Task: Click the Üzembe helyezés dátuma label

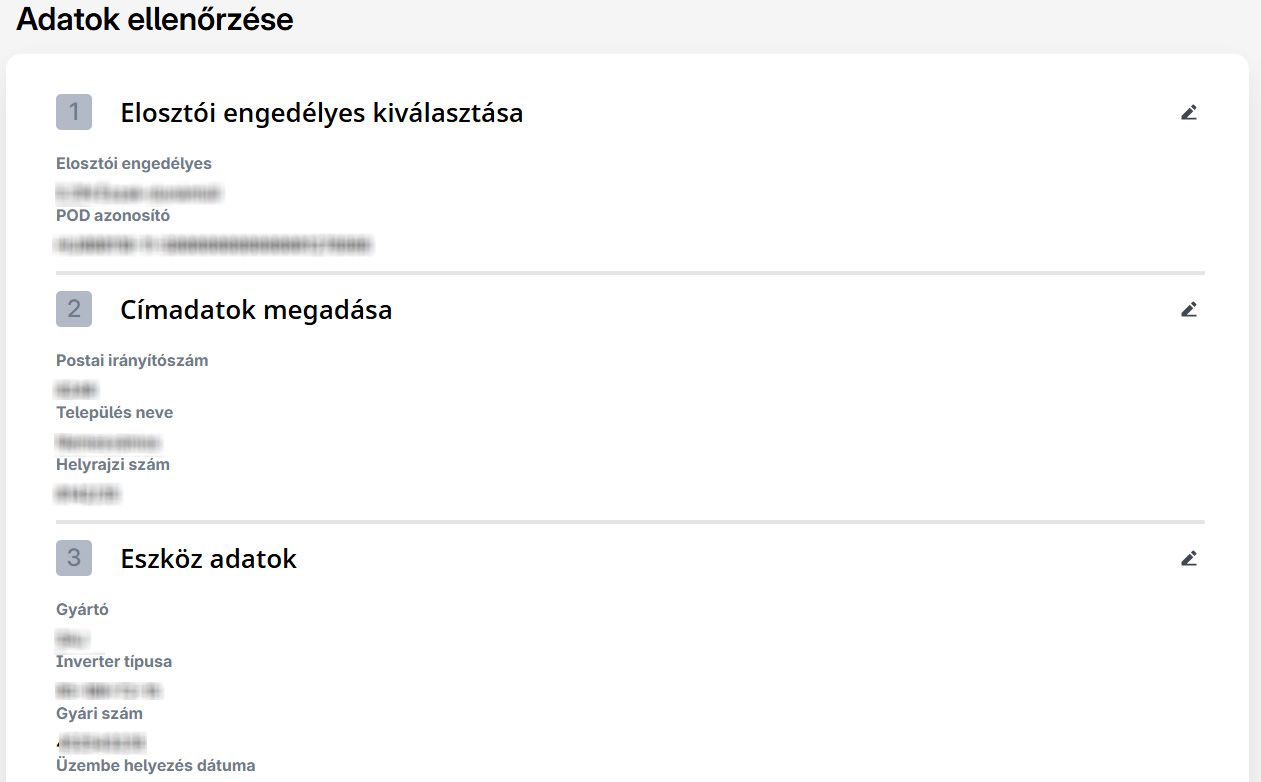Action: 156,765
